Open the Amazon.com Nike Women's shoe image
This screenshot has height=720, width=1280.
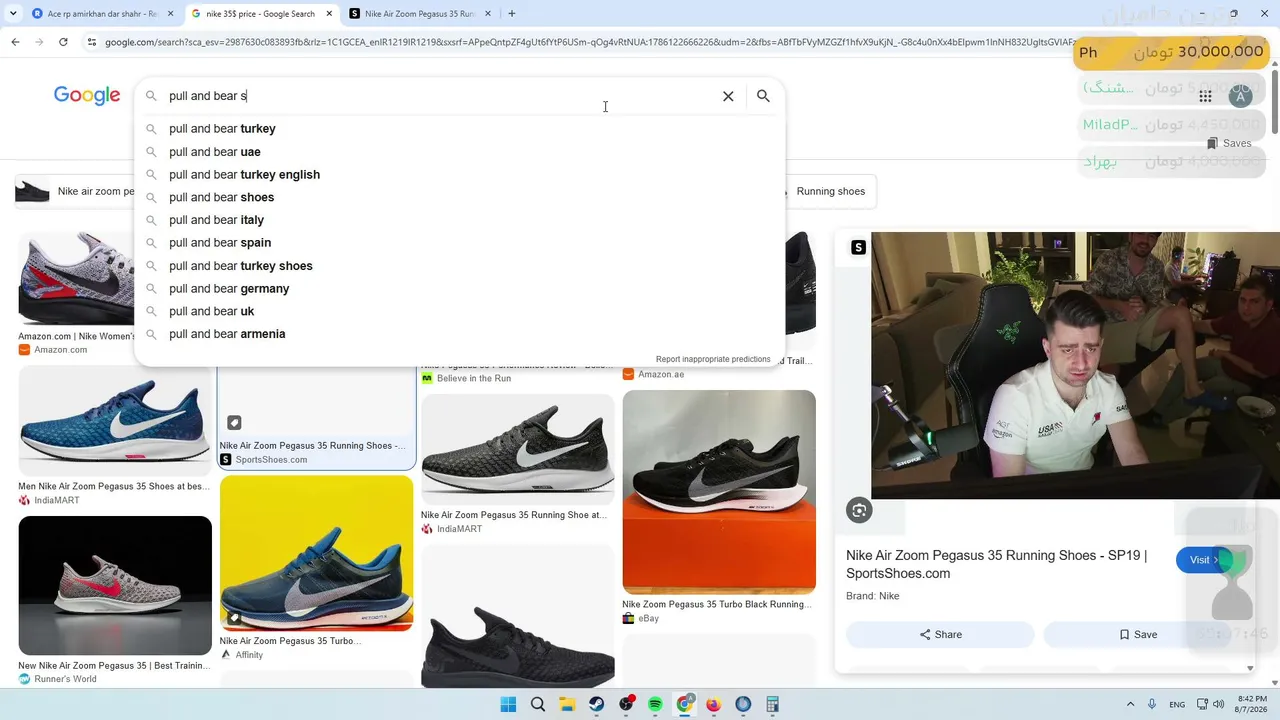76,278
